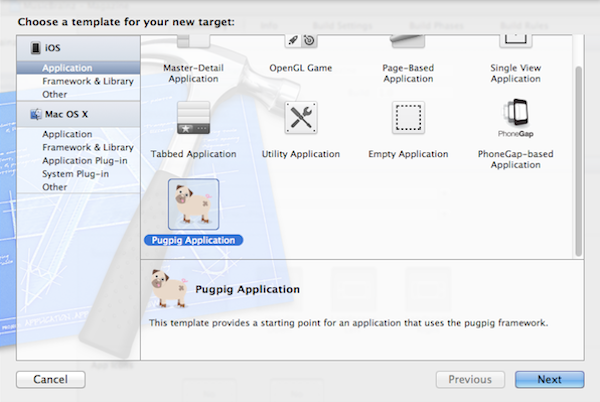This screenshot has width=600, height=402.
Task: Click the Mac OS X Finder icon
Action: point(36,114)
